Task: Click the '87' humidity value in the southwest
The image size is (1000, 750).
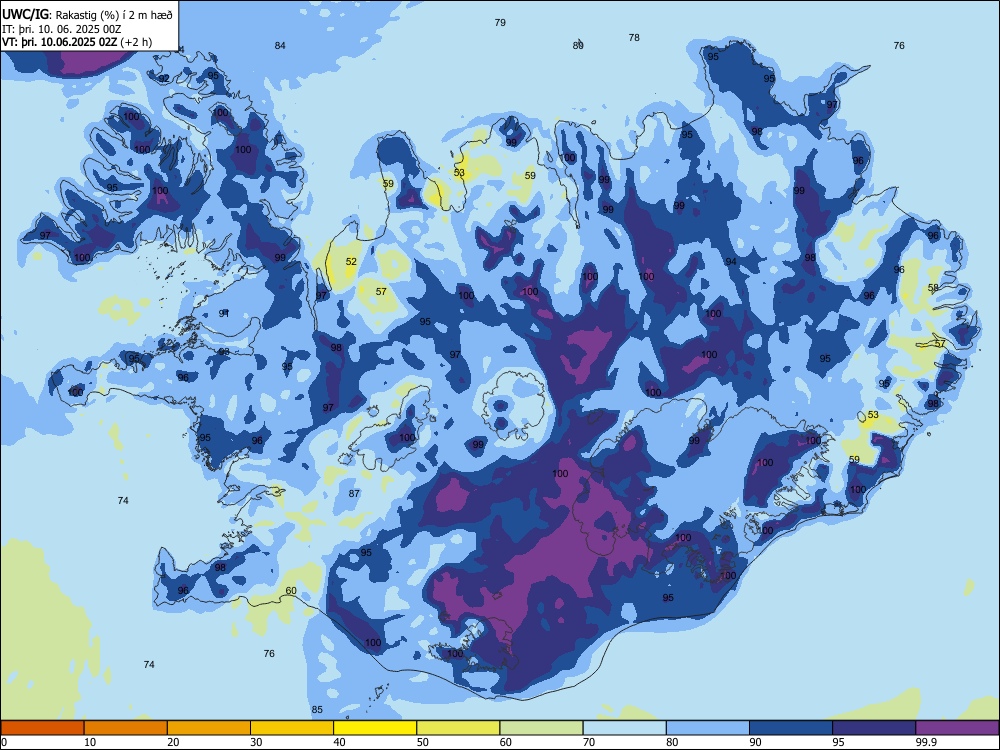Action: (354, 494)
